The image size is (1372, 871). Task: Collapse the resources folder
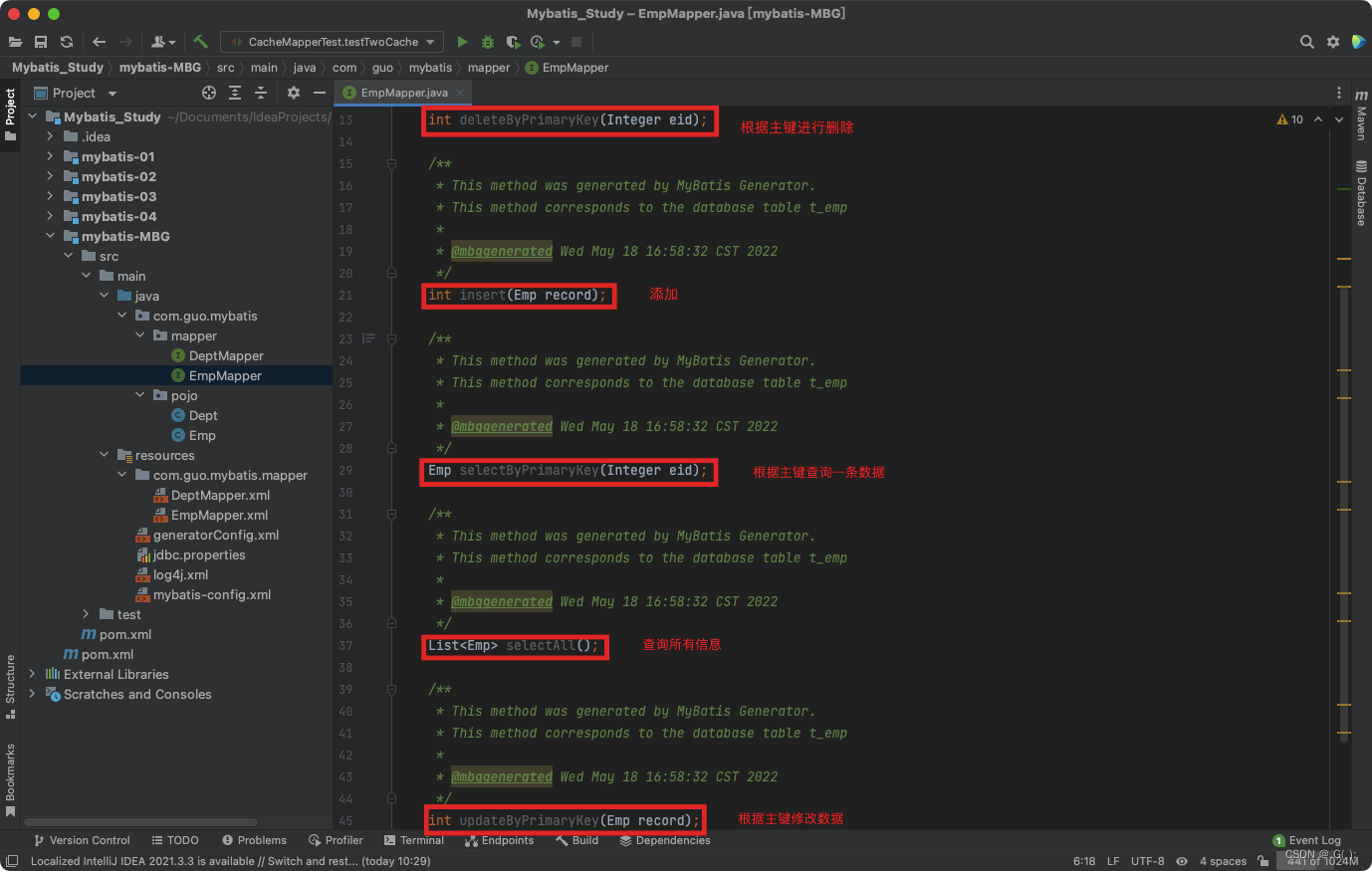click(104, 455)
